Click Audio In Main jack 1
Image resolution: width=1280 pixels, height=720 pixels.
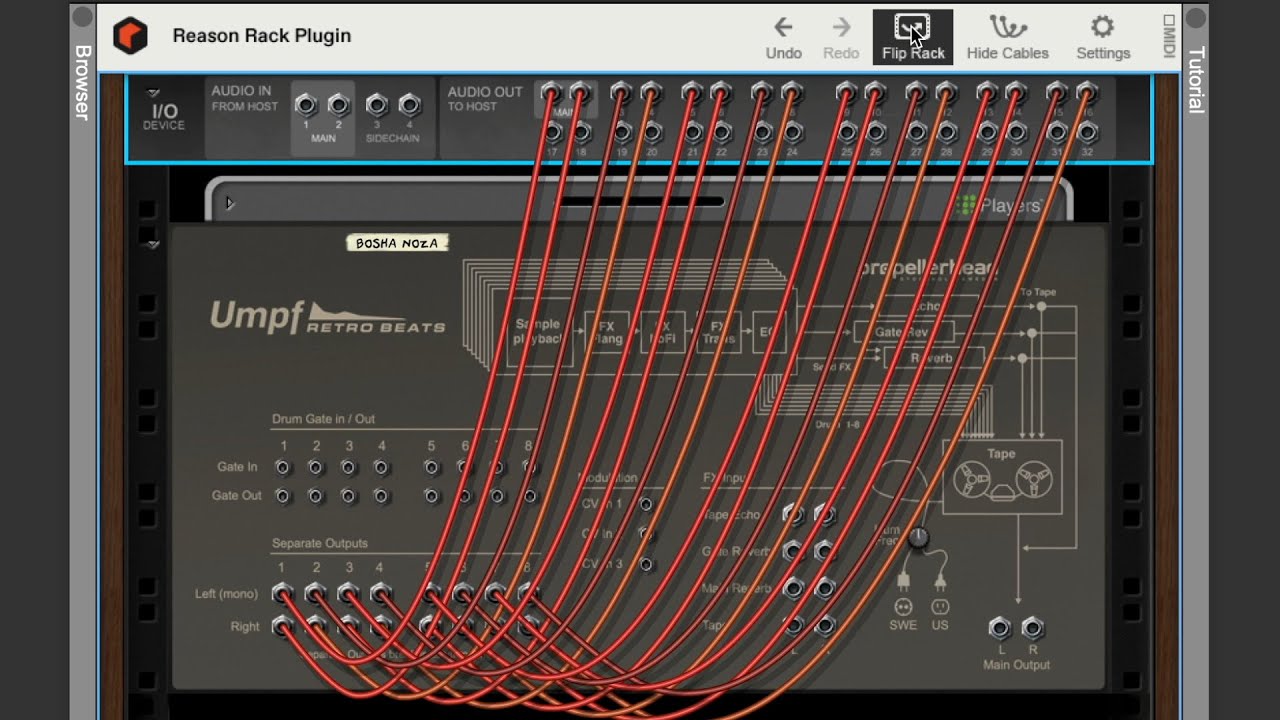pos(306,105)
